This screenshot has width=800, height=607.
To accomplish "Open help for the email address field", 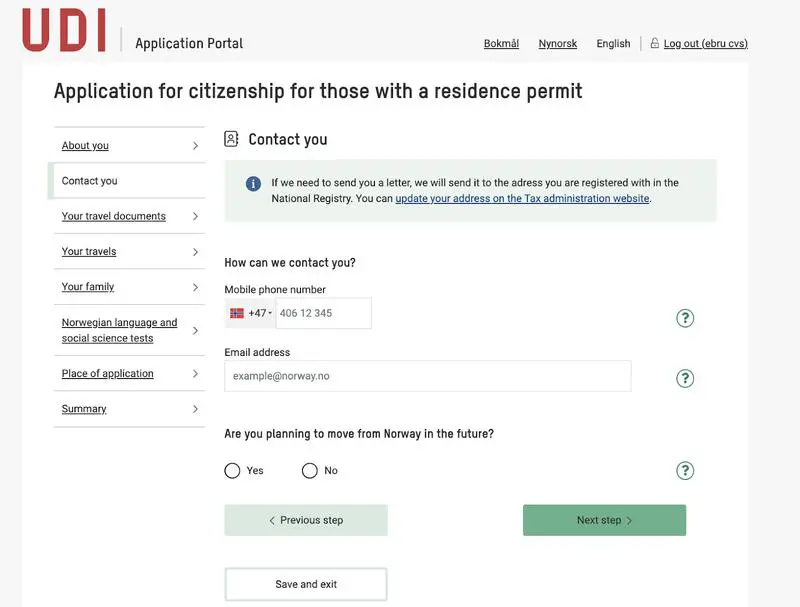I will (x=684, y=378).
